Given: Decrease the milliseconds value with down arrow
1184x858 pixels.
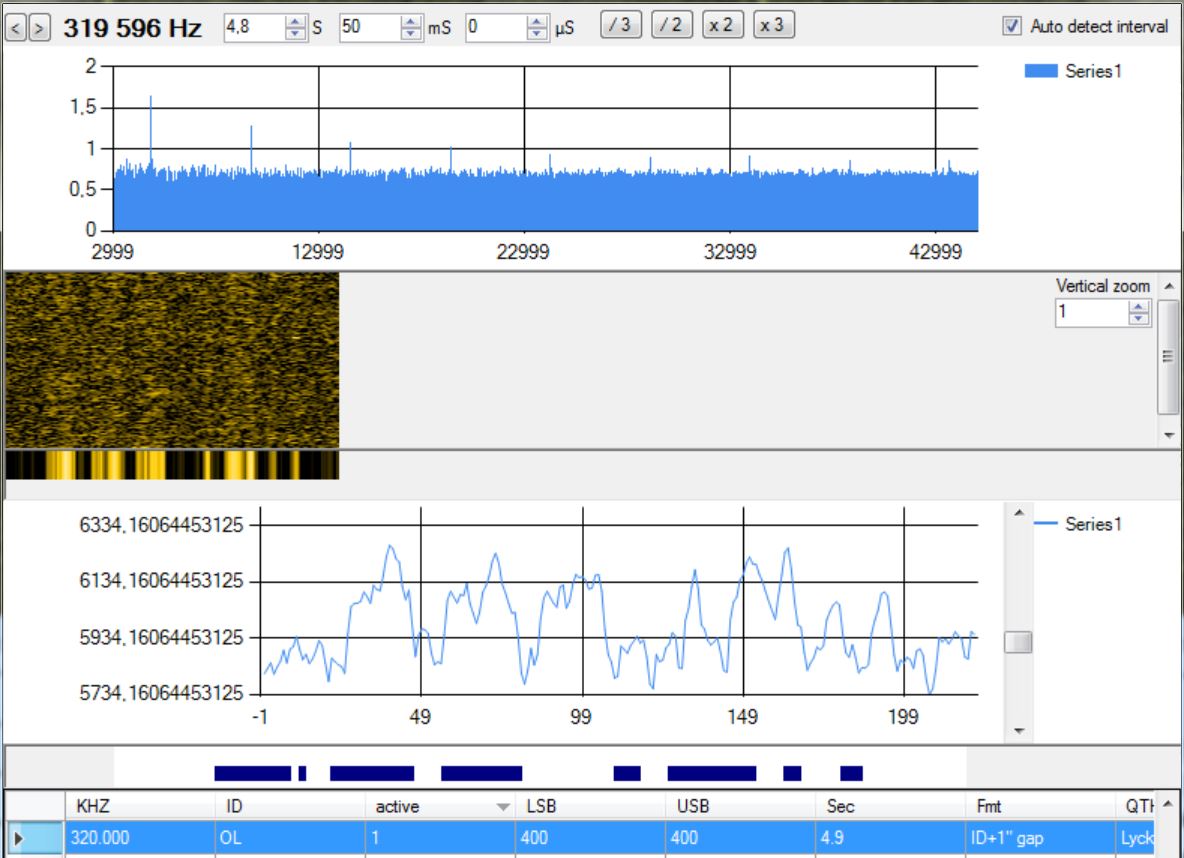Looking at the screenshot, I should [x=411, y=34].
